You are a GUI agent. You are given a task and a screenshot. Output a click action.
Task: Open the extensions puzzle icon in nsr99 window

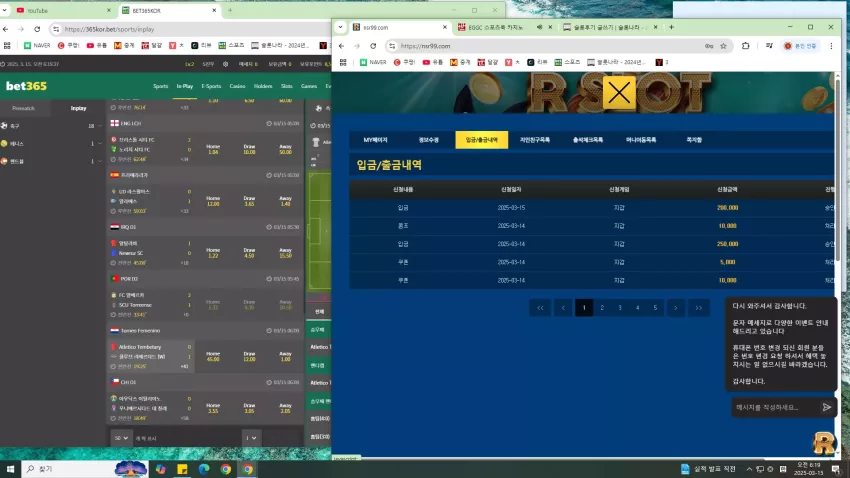(745, 46)
